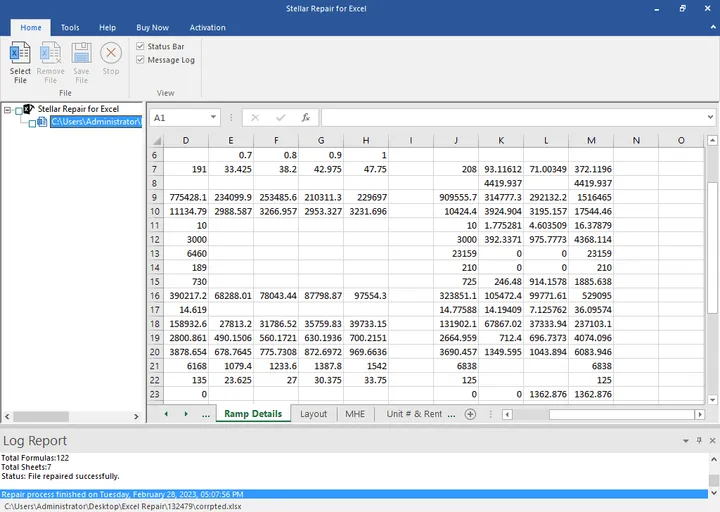Click the select-all corner of the grid

tap(157, 141)
